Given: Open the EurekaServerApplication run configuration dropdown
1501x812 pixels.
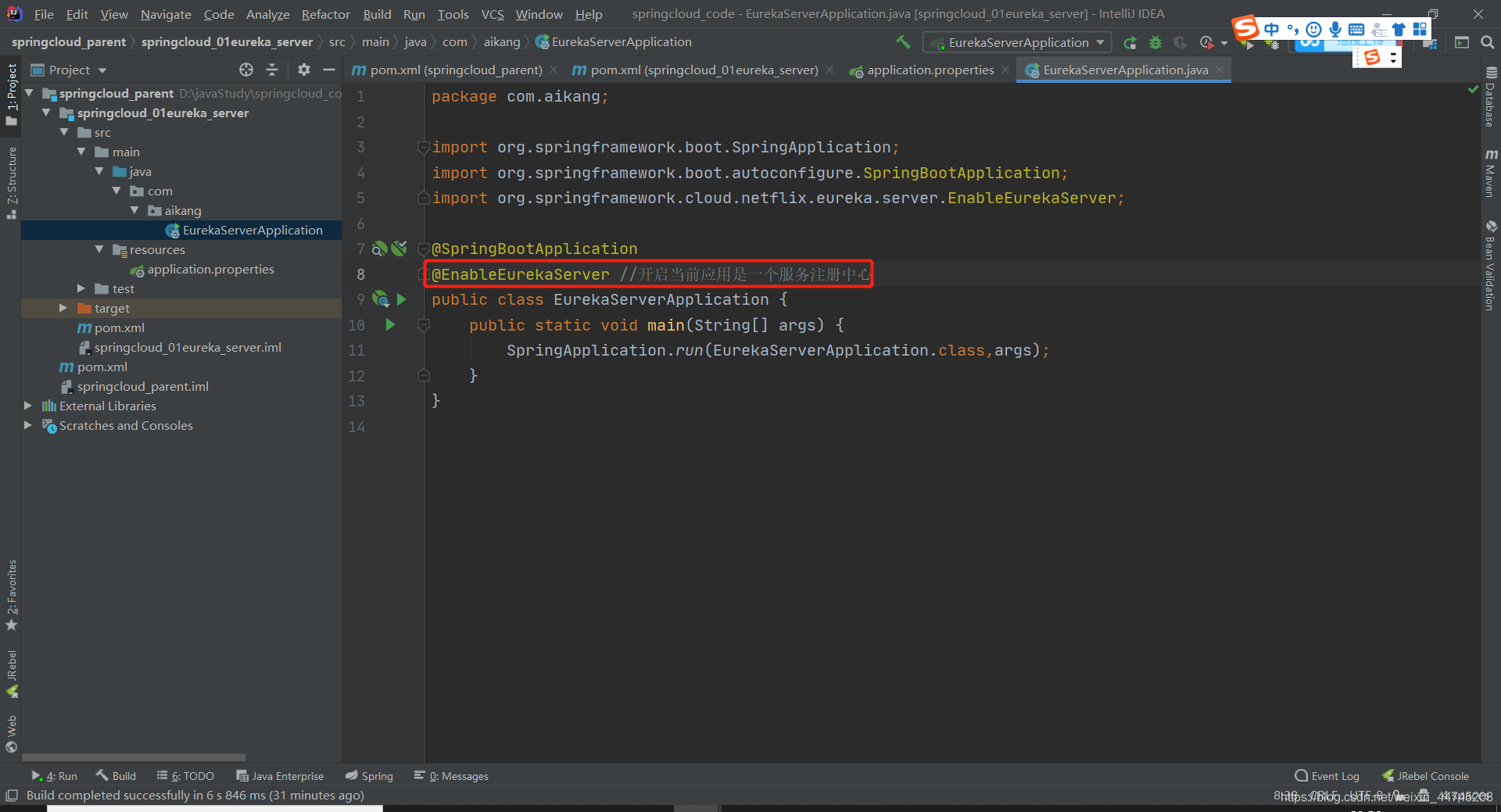Looking at the screenshot, I should [x=1017, y=42].
